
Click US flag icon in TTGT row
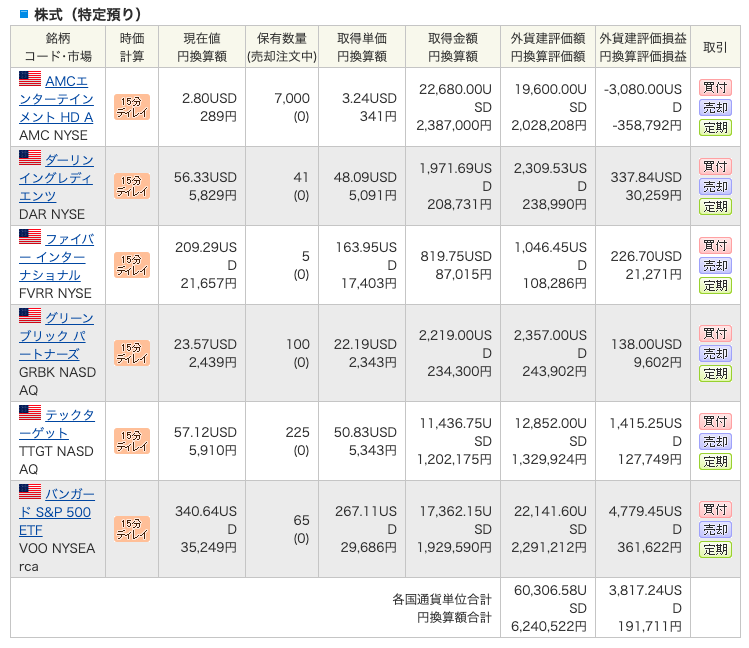(x=30, y=413)
